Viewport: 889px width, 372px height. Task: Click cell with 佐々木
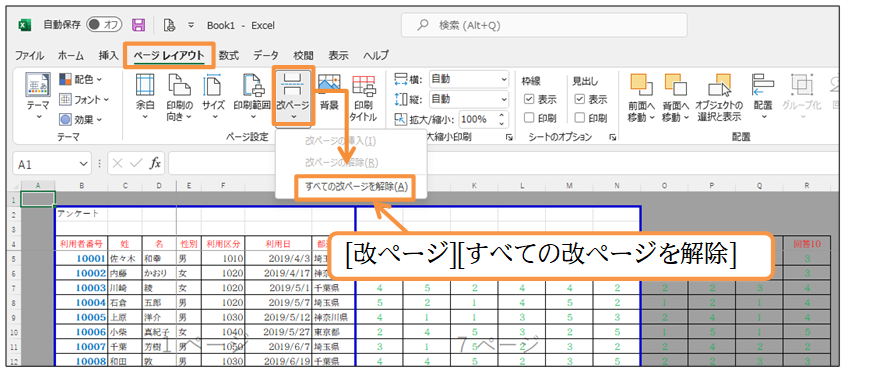click(124, 259)
